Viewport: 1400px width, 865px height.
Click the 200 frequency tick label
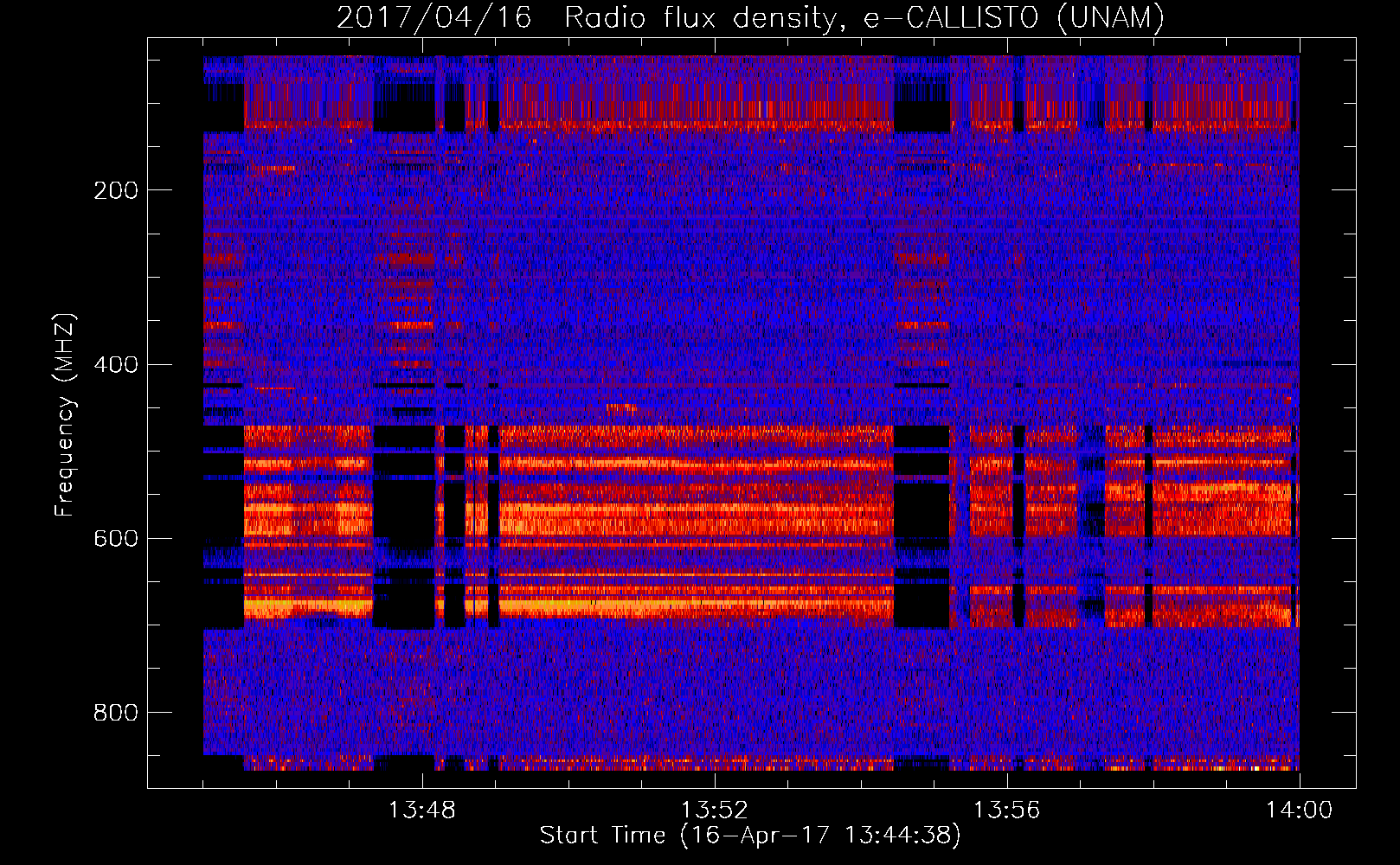115,190
